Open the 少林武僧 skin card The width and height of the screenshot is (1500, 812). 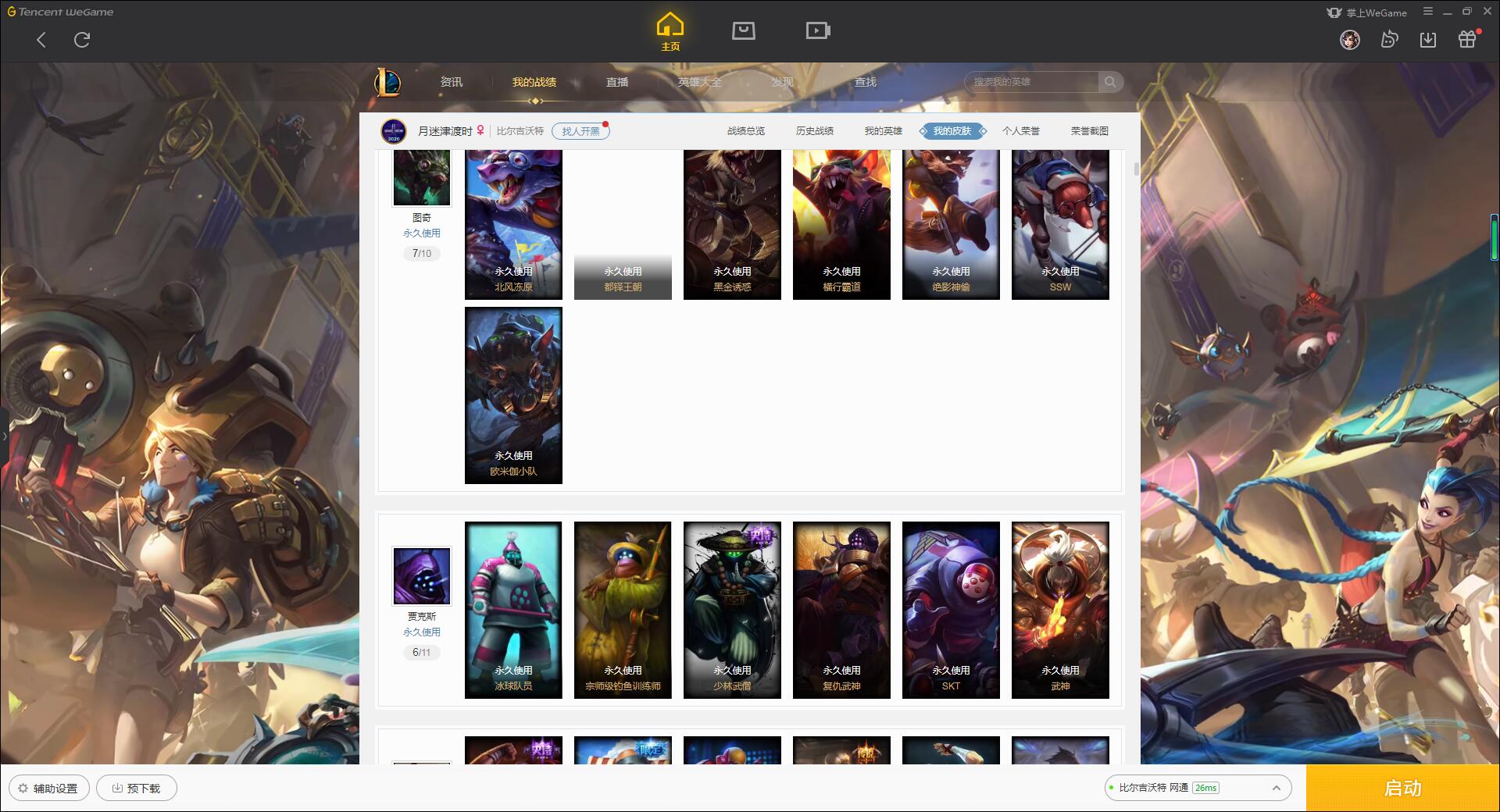point(732,610)
